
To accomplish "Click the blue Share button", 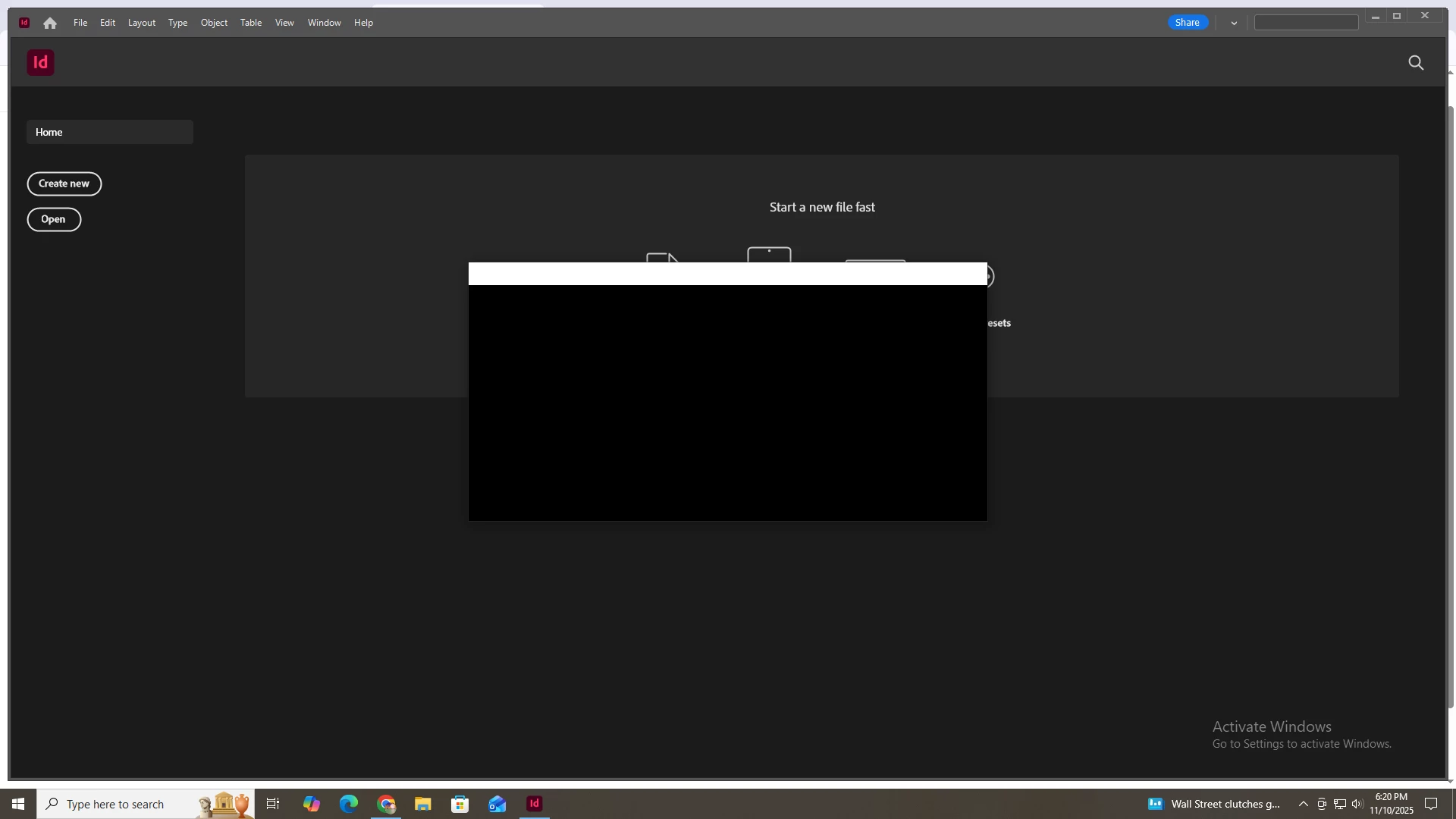I will point(1187,23).
